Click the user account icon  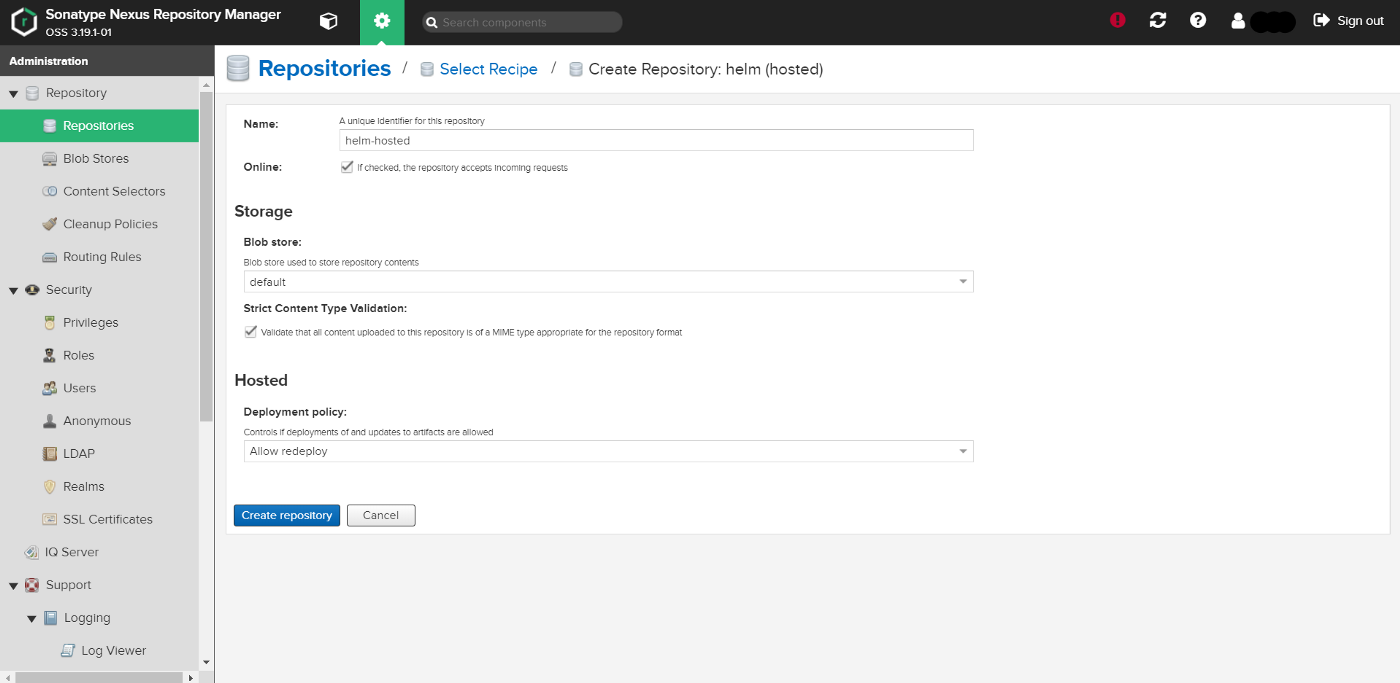[x=1237, y=19]
